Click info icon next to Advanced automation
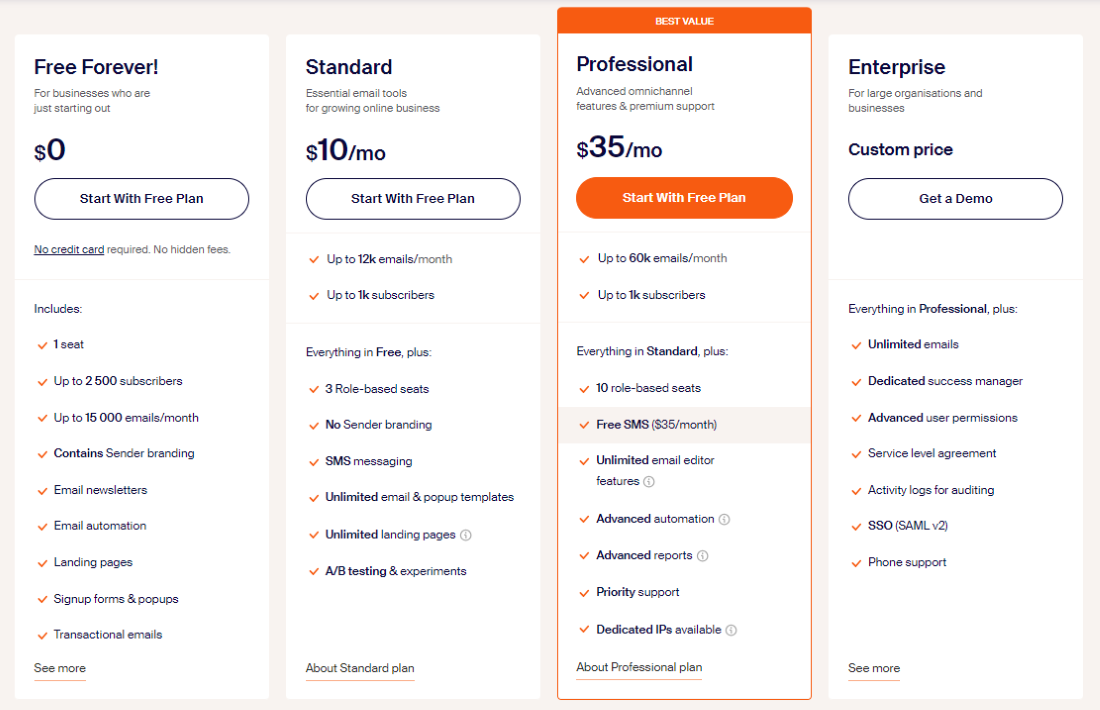Screen dimensions: 1100x710 (x=724, y=520)
